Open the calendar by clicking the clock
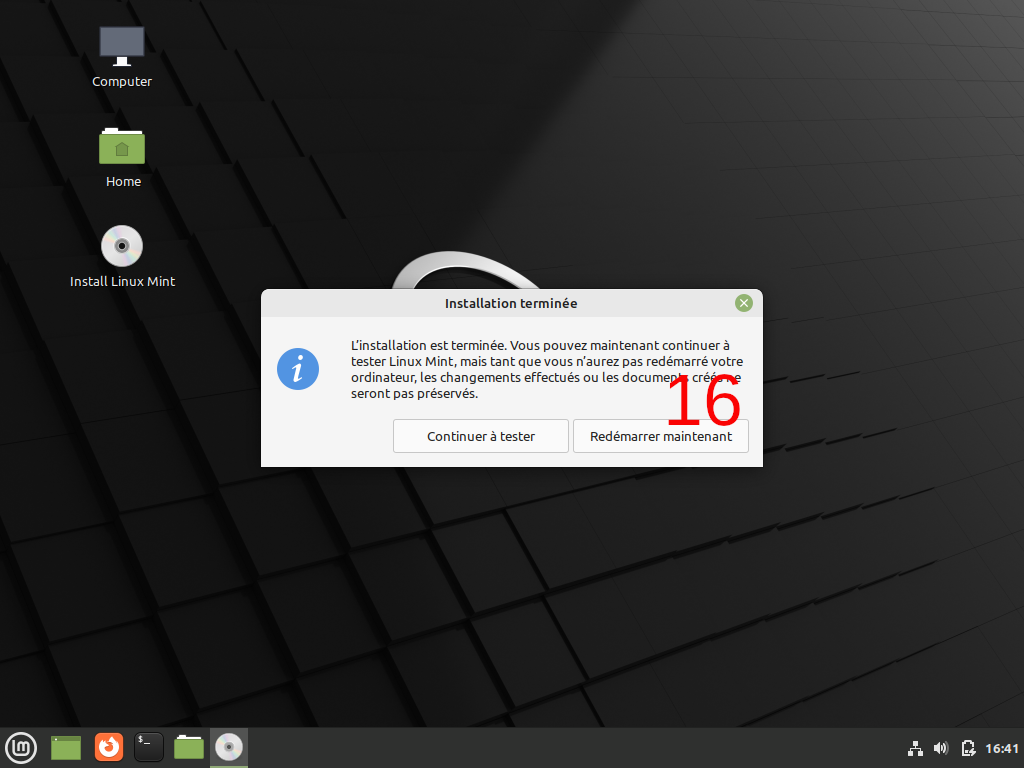Screen dimensions: 1024x768 (999, 747)
